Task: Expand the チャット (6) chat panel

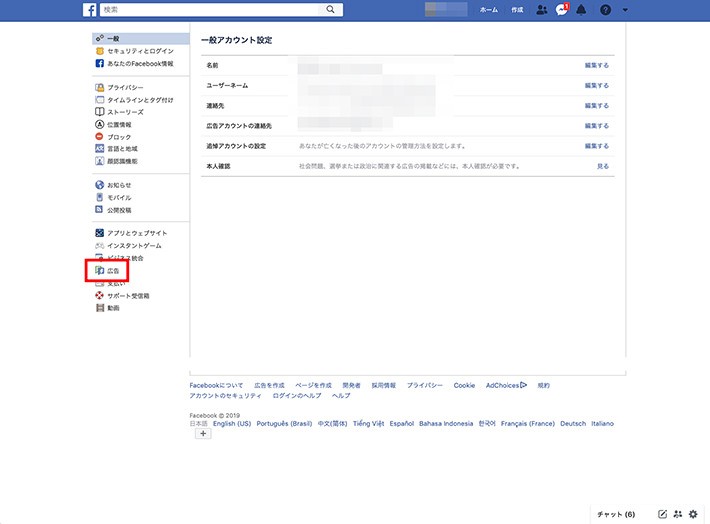Action: [x=615, y=514]
